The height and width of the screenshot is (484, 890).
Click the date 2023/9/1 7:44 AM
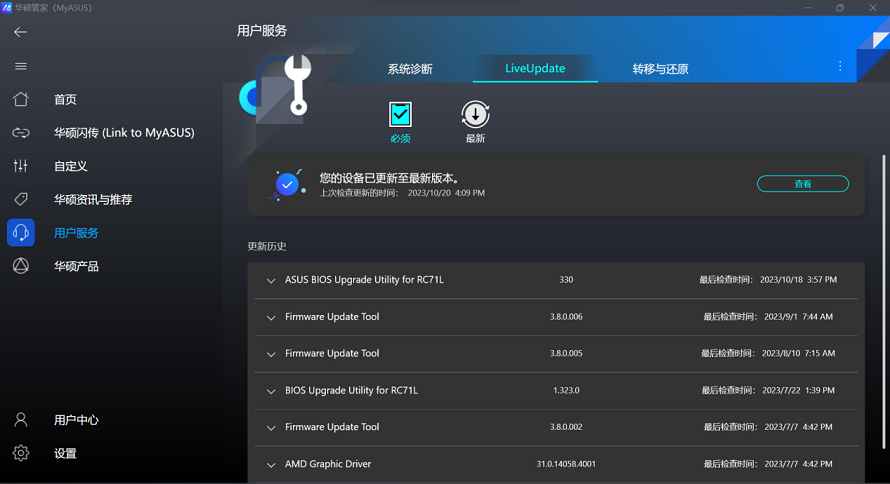tap(798, 317)
